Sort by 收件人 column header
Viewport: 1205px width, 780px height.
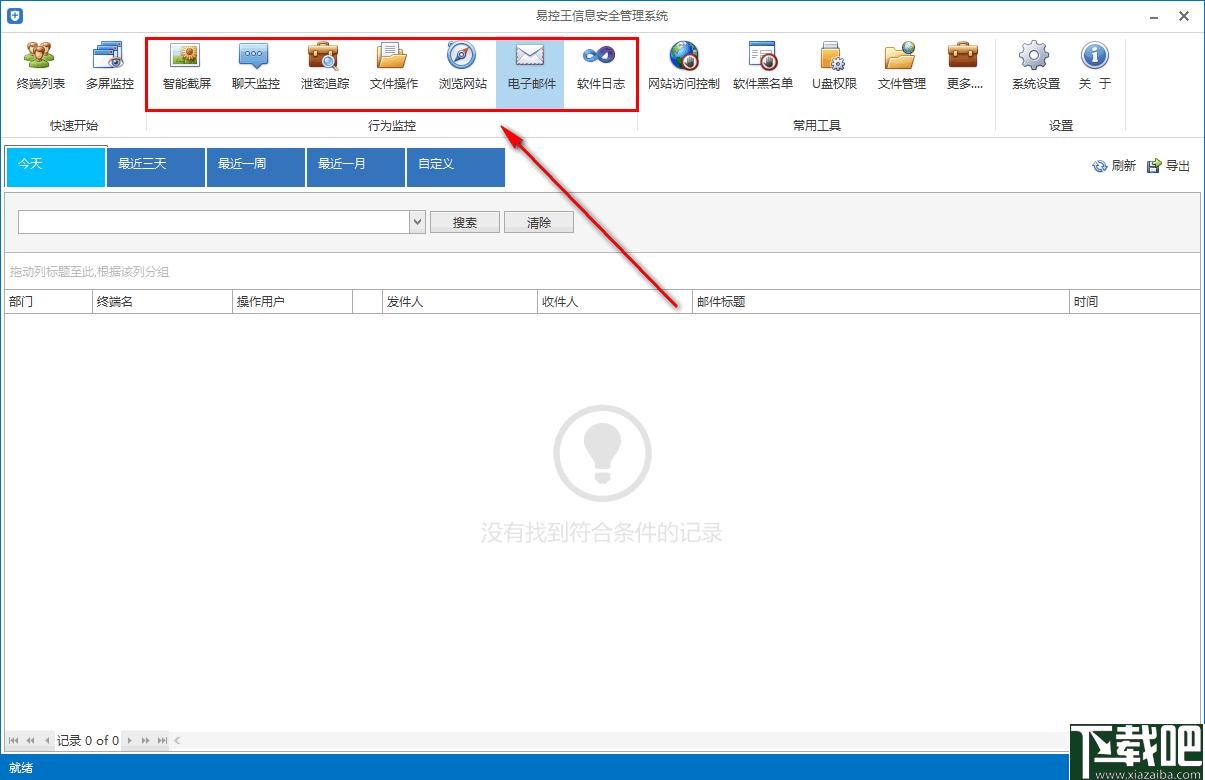[615, 302]
